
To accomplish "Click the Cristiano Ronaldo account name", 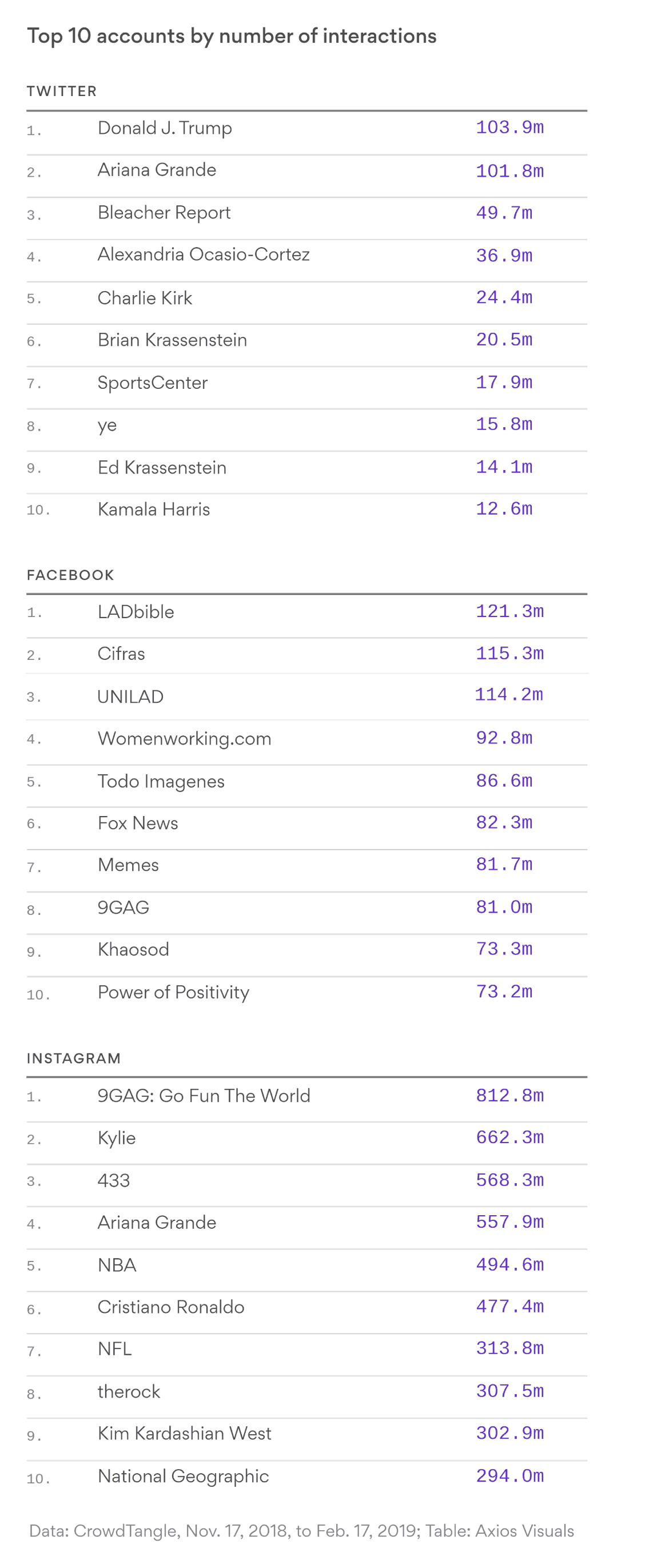I will click(170, 1307).
